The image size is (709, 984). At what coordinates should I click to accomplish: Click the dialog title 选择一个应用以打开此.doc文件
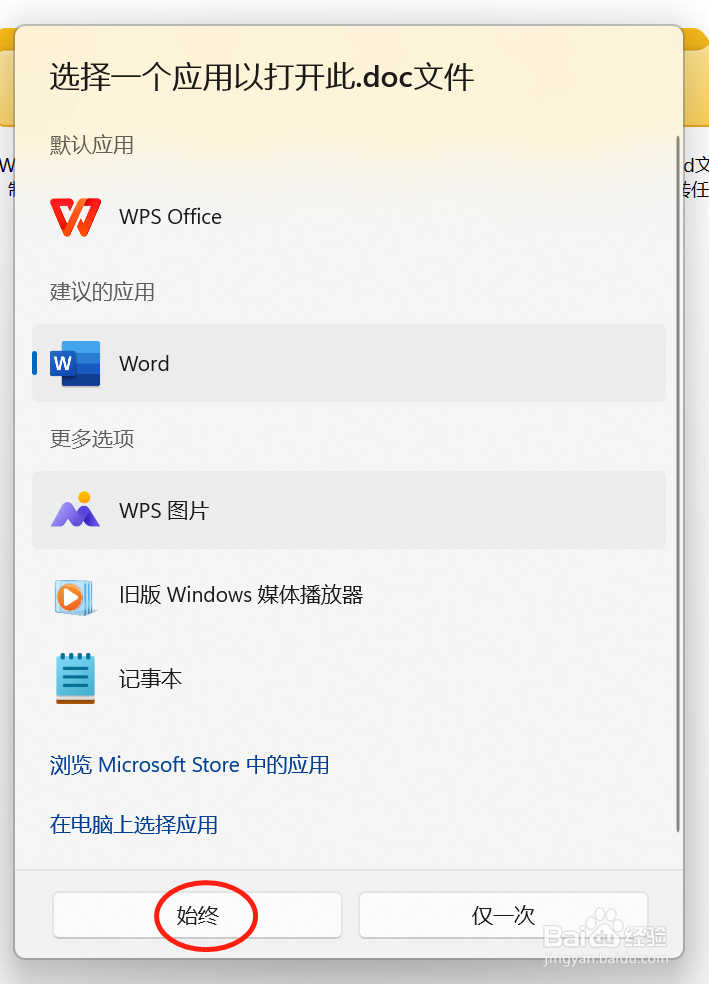tap(262, 77)
